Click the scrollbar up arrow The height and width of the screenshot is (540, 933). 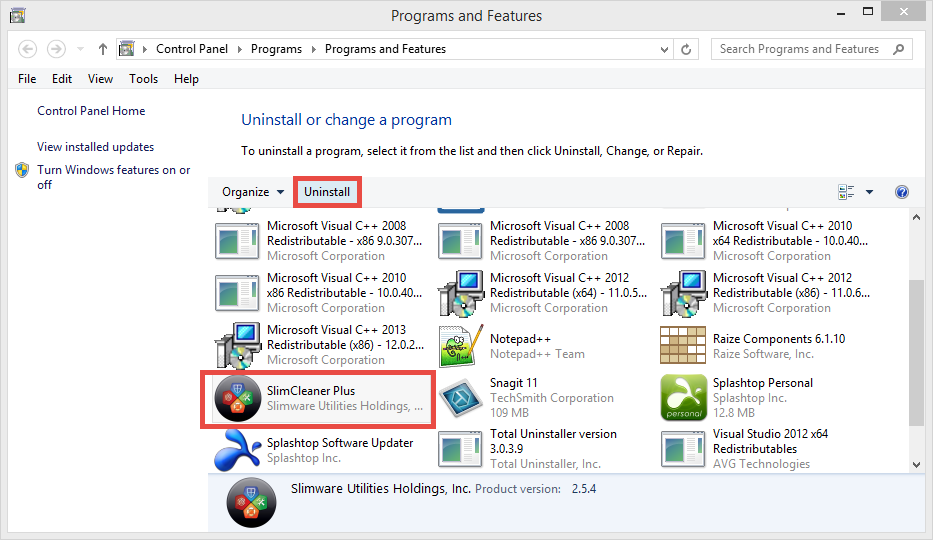click(916, 218)
